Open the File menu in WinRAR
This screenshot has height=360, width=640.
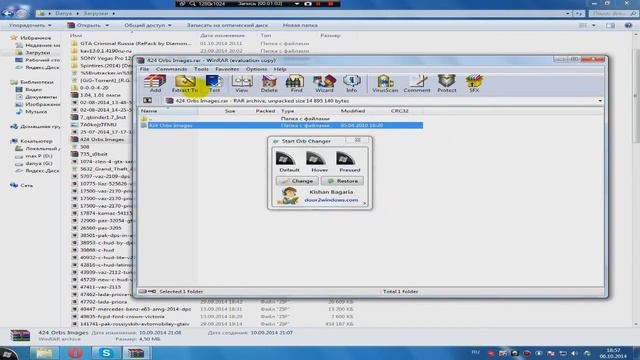pyautogui.click(x=144, y=69)
